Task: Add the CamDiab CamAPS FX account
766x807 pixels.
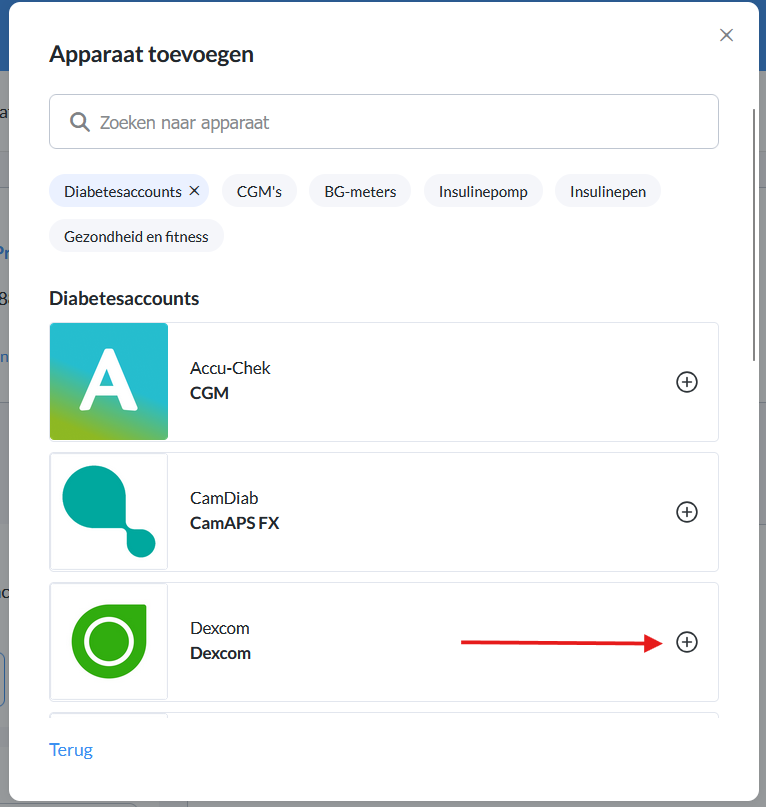Action: point(687,512)
